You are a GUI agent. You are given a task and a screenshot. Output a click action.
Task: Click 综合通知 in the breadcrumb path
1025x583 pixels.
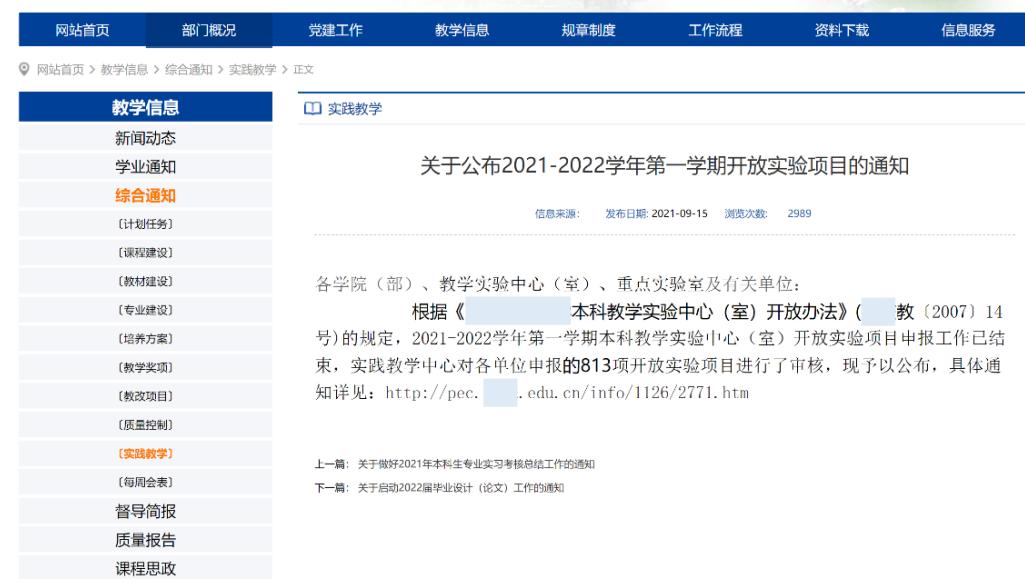tap(187, 69)
